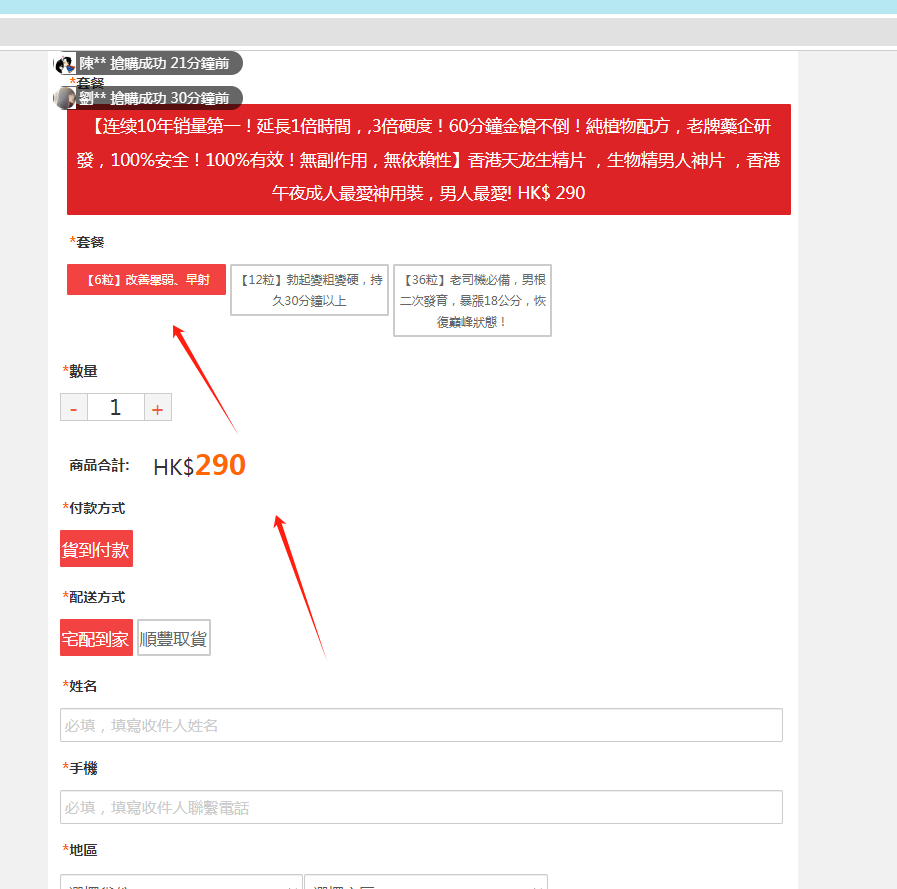
Task: Click the 陳** 搶購成功 21分鐘前 notification
Action: coord(148,64)
